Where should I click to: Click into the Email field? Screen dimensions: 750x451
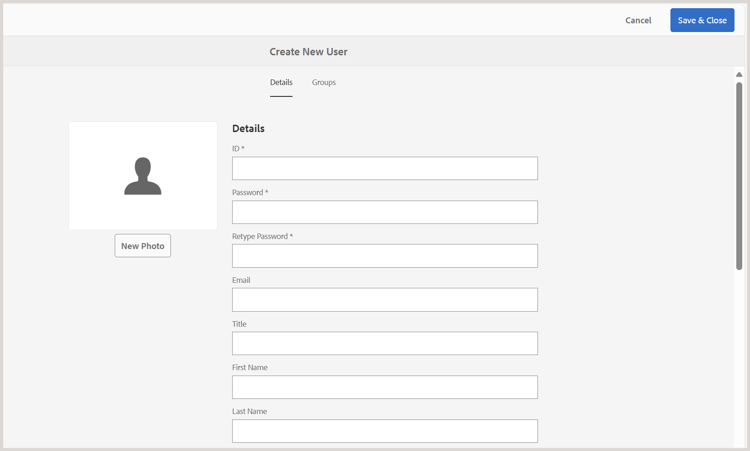coord(385,300)
